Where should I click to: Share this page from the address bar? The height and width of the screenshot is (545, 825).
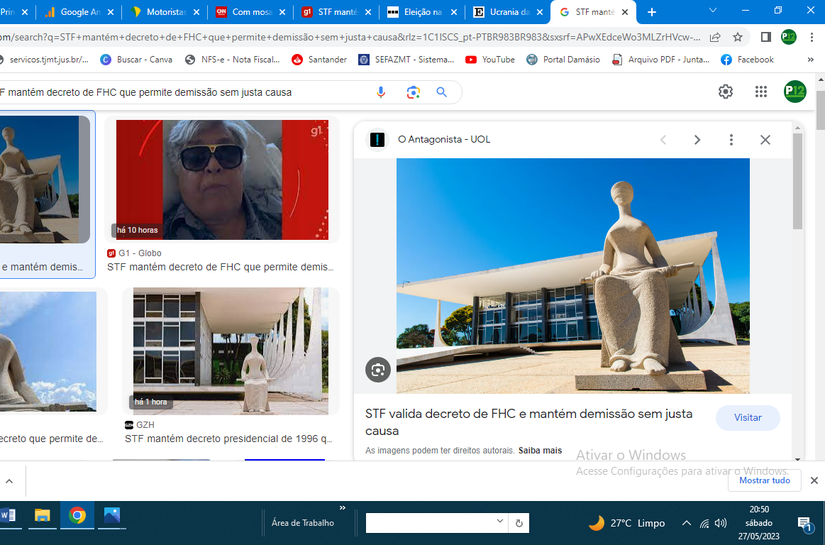[715, 37]
